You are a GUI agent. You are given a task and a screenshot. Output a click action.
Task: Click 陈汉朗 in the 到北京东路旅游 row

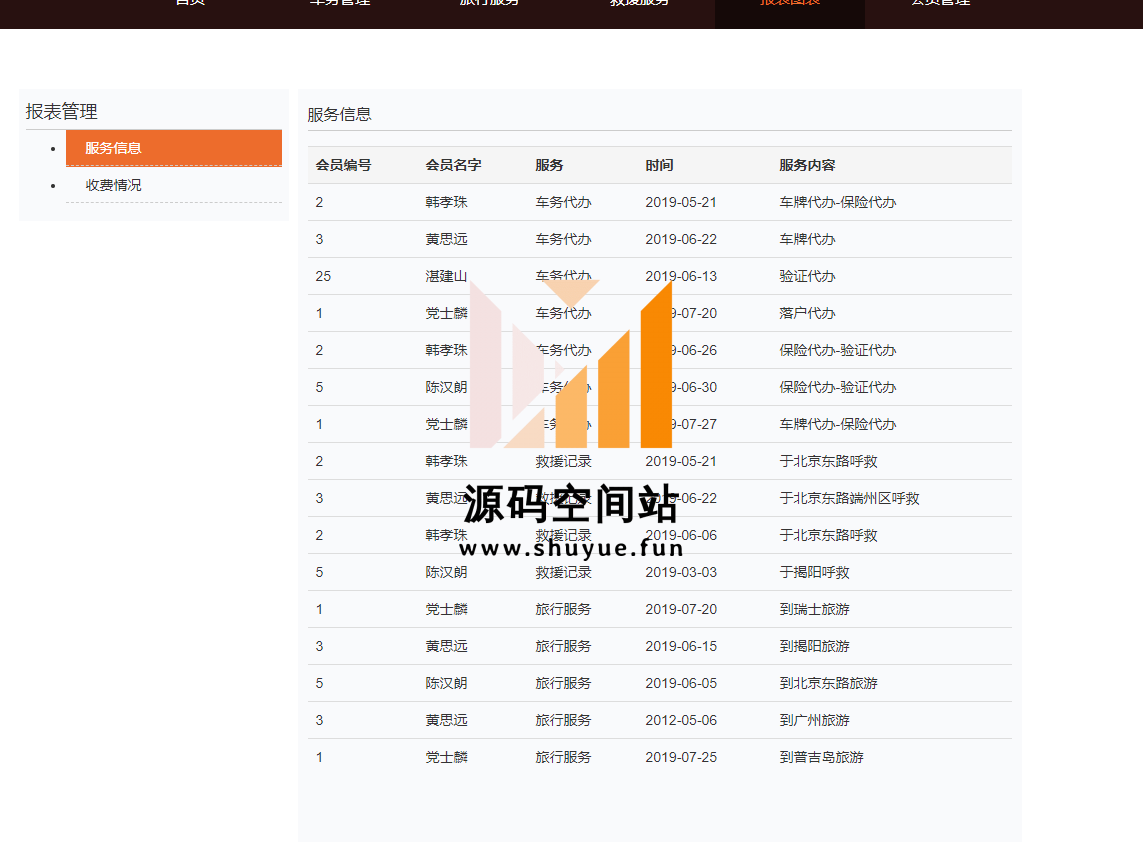point(446,683)
